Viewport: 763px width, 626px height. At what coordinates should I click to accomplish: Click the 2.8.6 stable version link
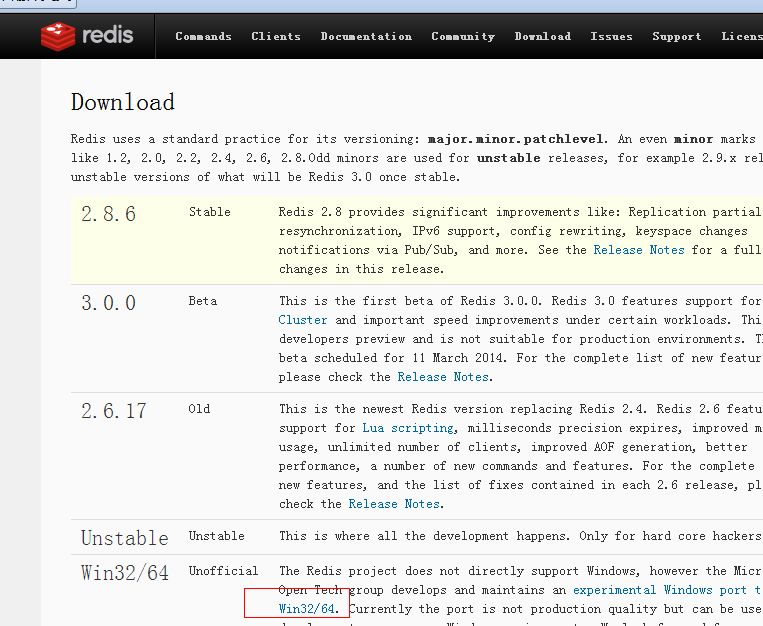108,215
